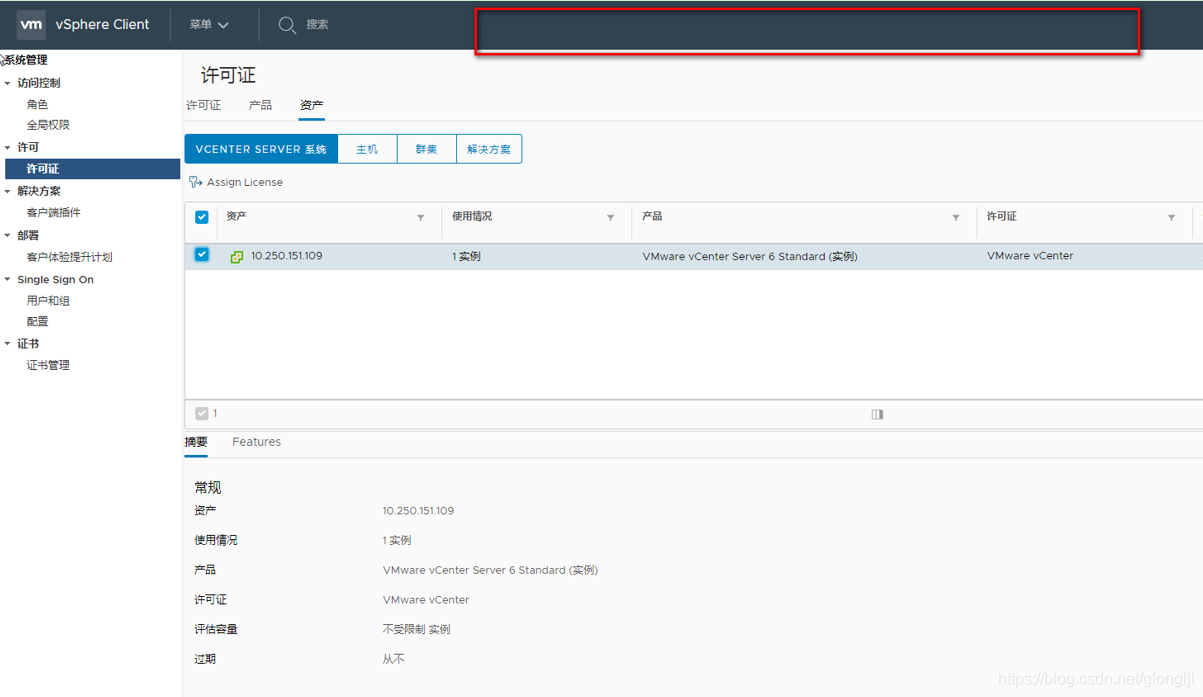Click the 从不 expiry value
1203x697 pixels.
click(x=393, y=660)
